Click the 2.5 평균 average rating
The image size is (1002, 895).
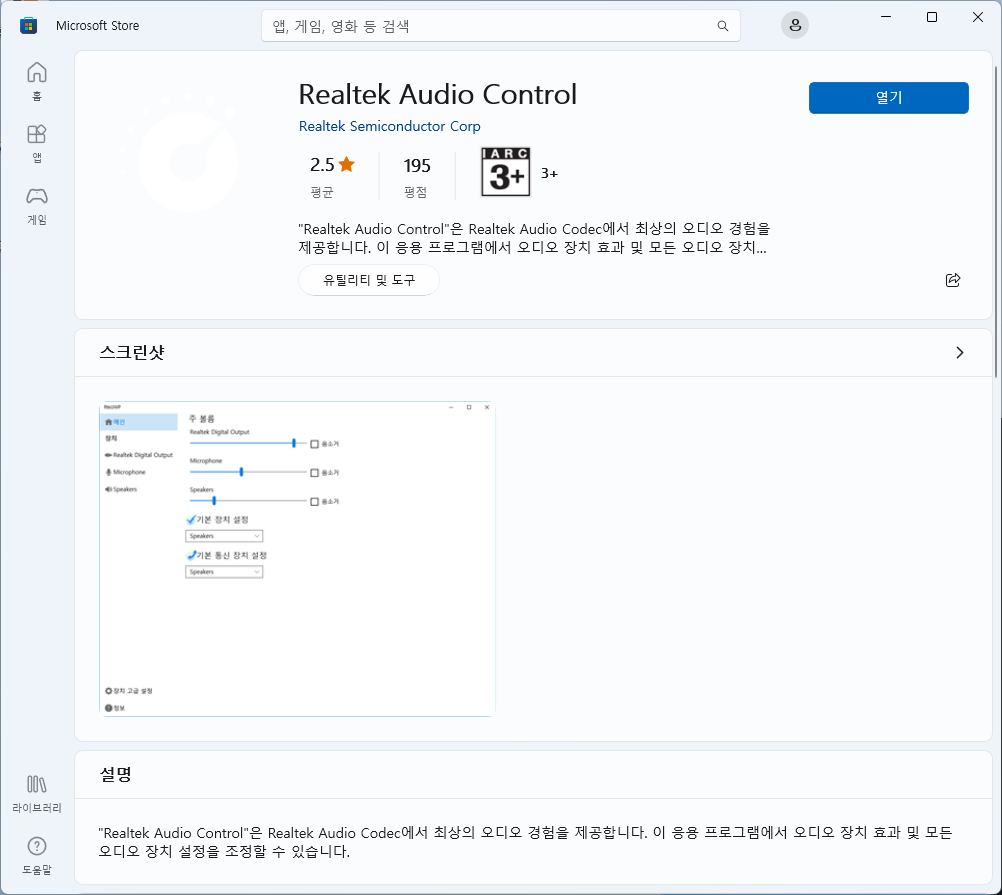(332, 177)
